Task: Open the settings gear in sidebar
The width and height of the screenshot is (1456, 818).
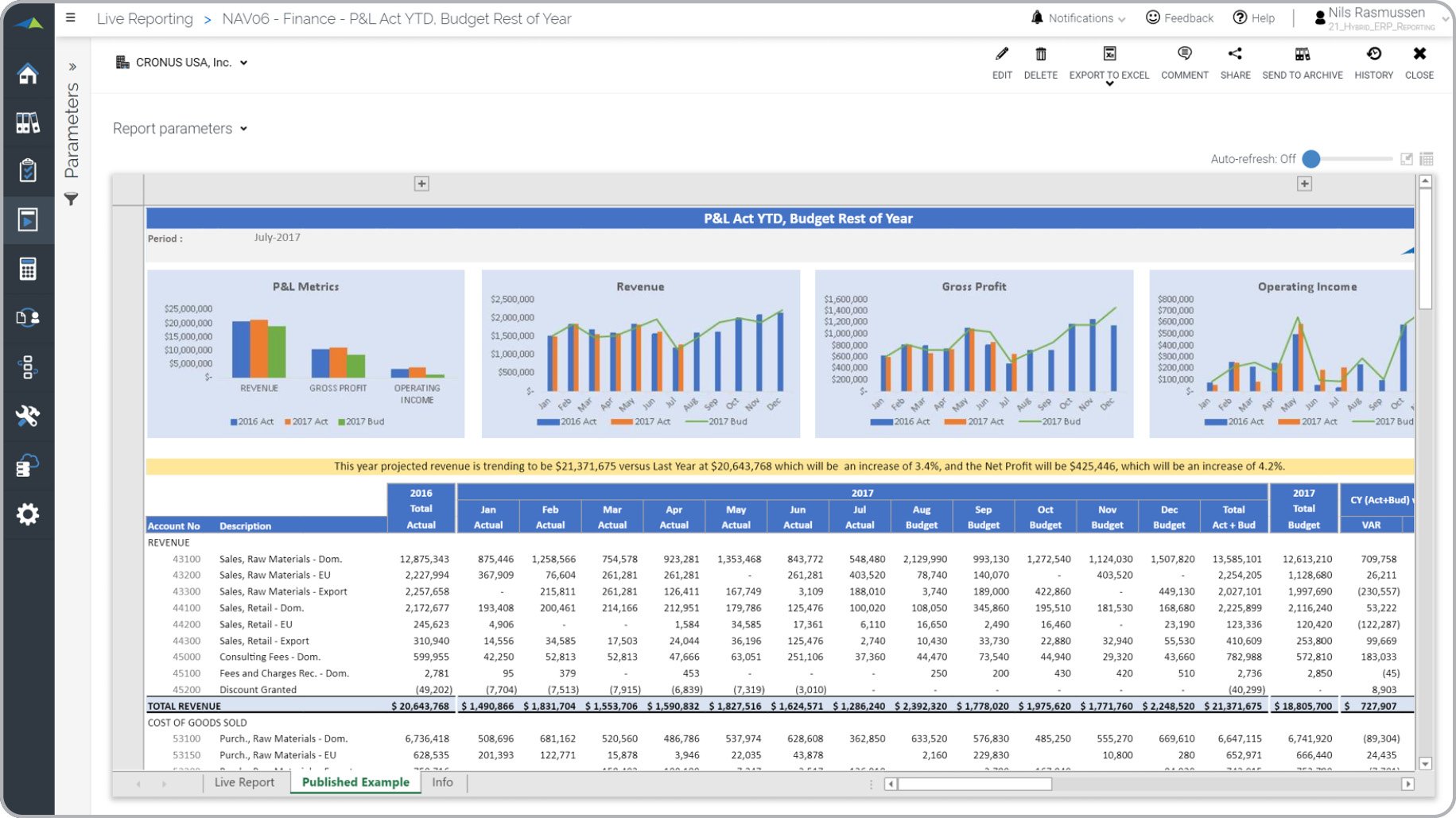Action: point(28,514)
